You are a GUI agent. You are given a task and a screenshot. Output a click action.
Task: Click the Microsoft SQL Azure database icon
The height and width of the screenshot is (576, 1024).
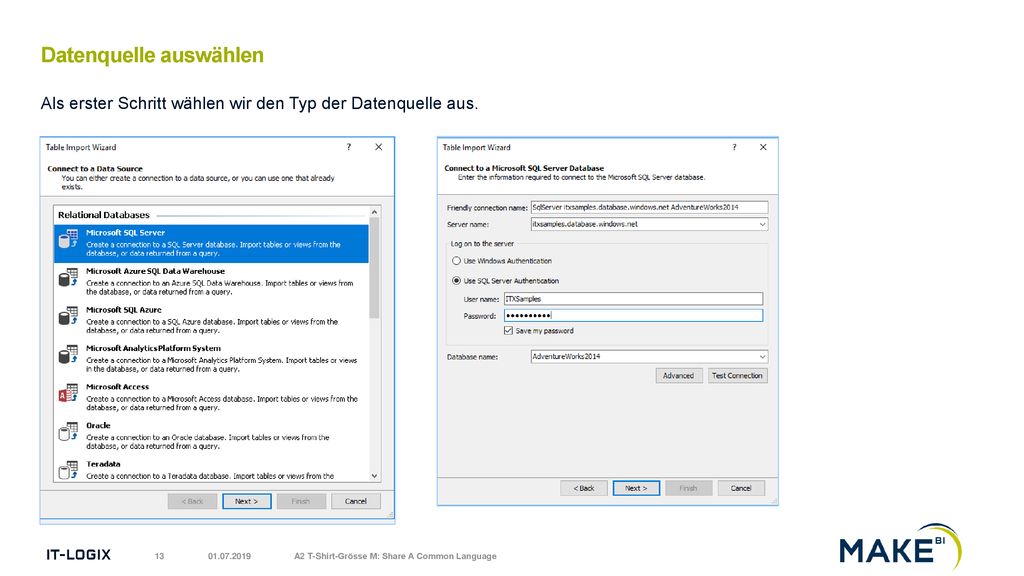pyautogui.click(x=68, y=316)
